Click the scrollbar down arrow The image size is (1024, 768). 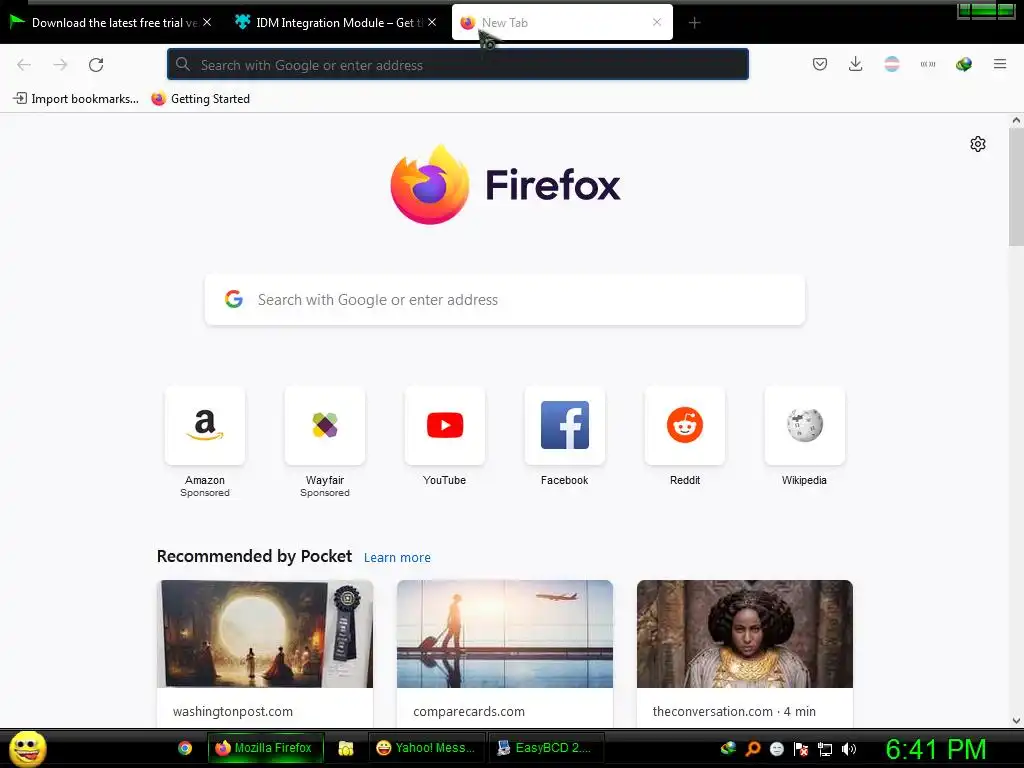1016,721
